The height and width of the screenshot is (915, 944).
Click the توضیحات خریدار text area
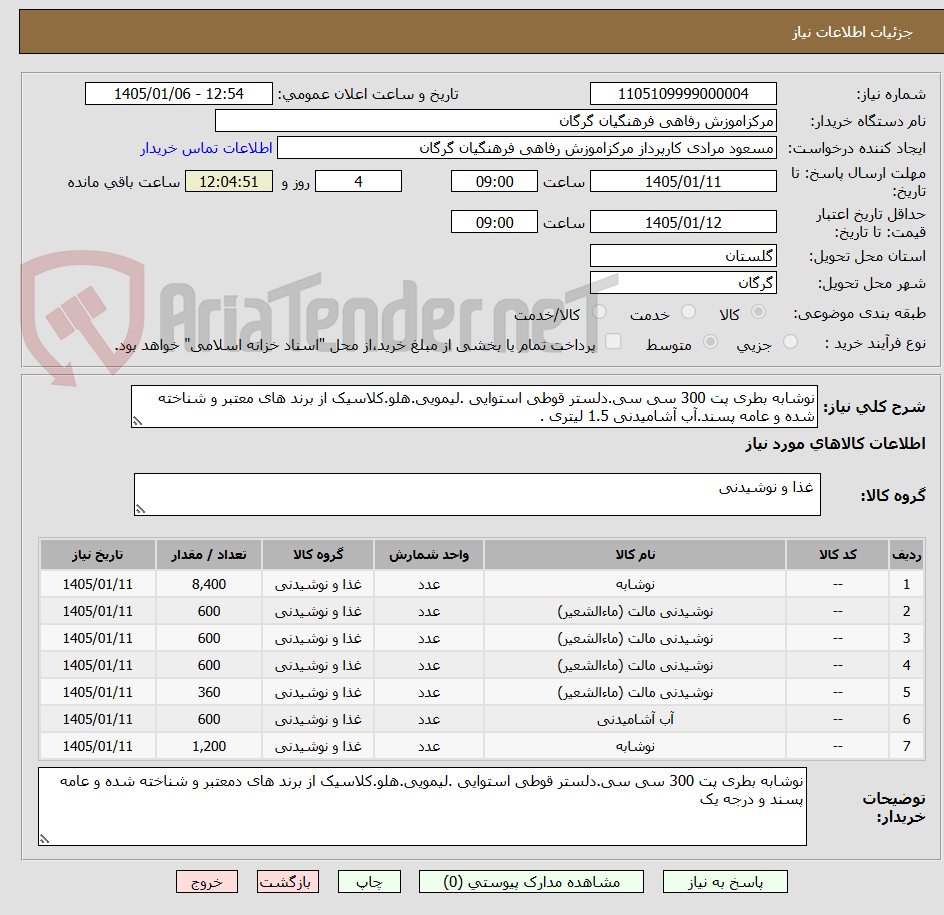422,806
